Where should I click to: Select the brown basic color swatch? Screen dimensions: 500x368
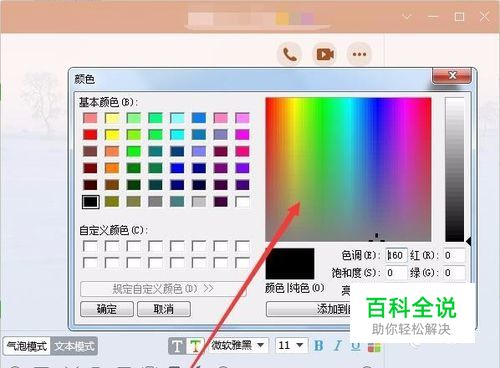[112, 185]
